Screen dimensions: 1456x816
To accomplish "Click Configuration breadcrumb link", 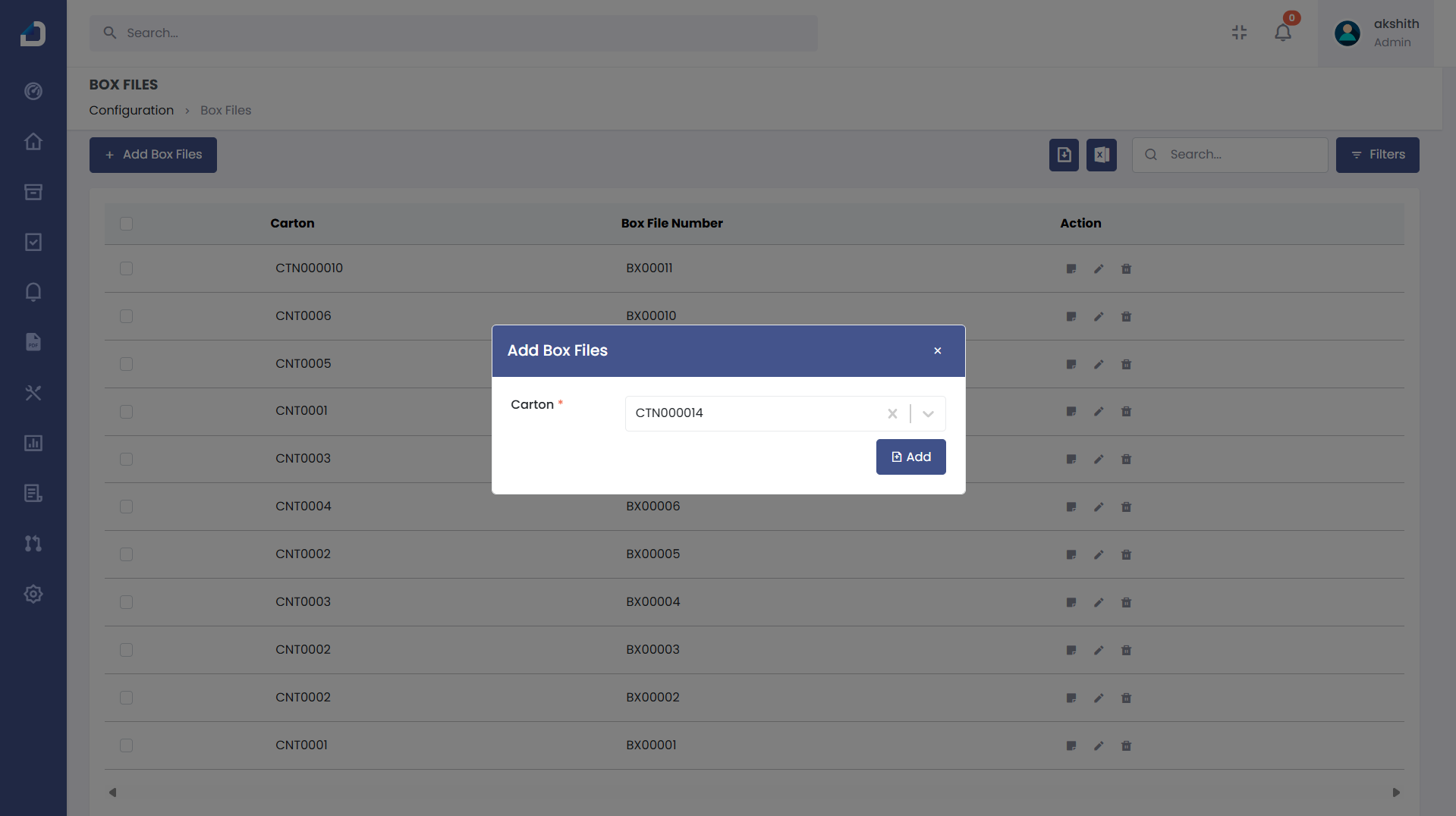I will [x=131, y=111].
